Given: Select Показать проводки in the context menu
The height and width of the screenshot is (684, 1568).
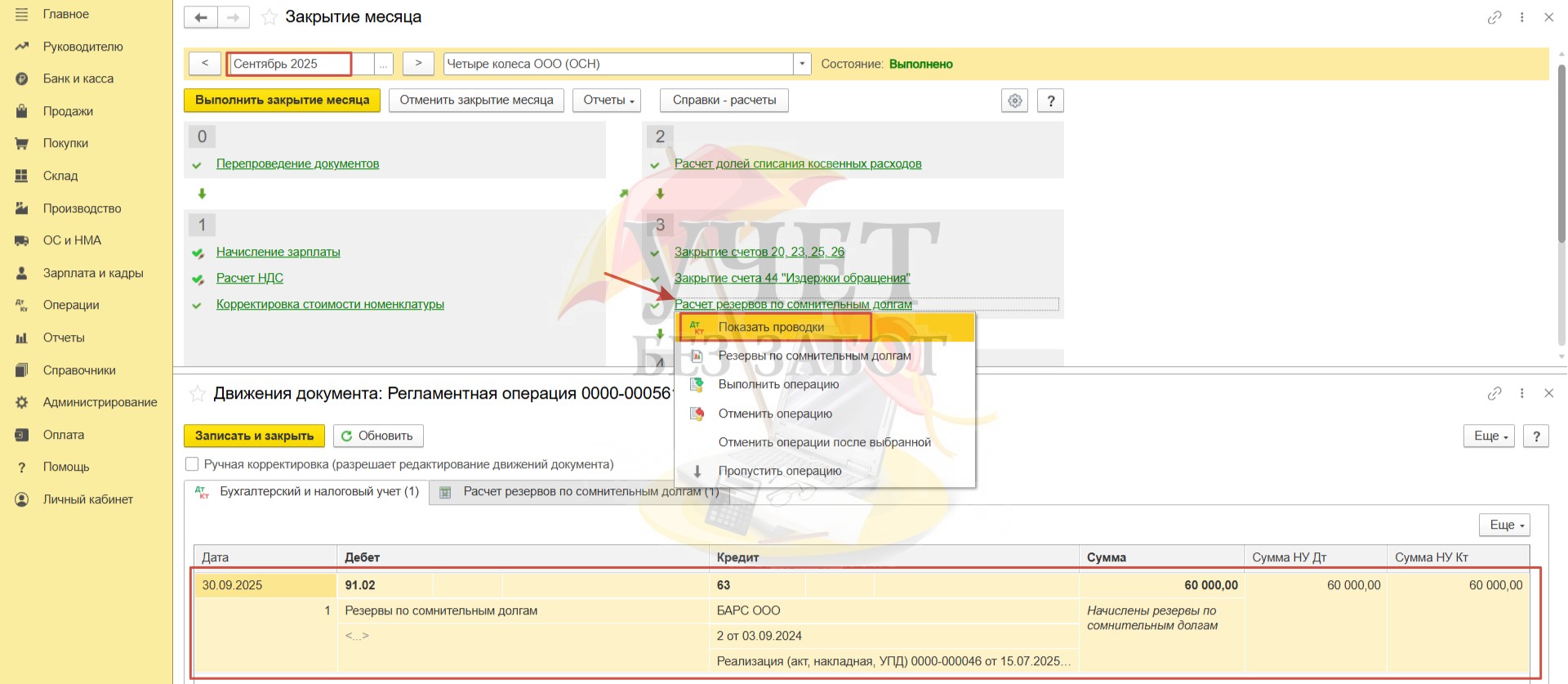Looking at the screenshot, I should coord(771,327).
